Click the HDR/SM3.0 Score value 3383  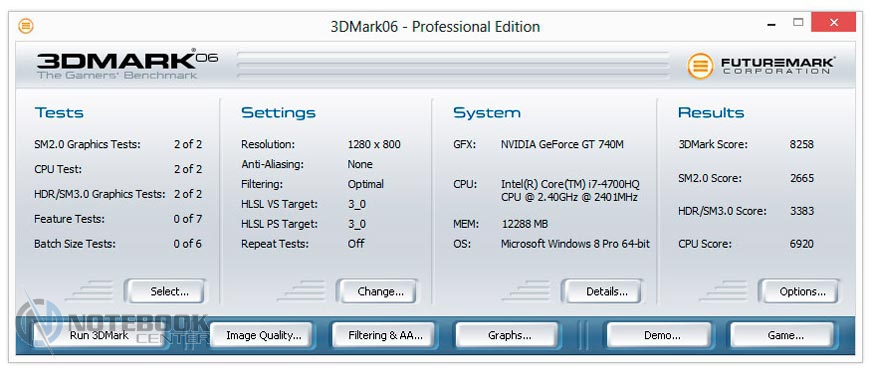tap(802, 211)
